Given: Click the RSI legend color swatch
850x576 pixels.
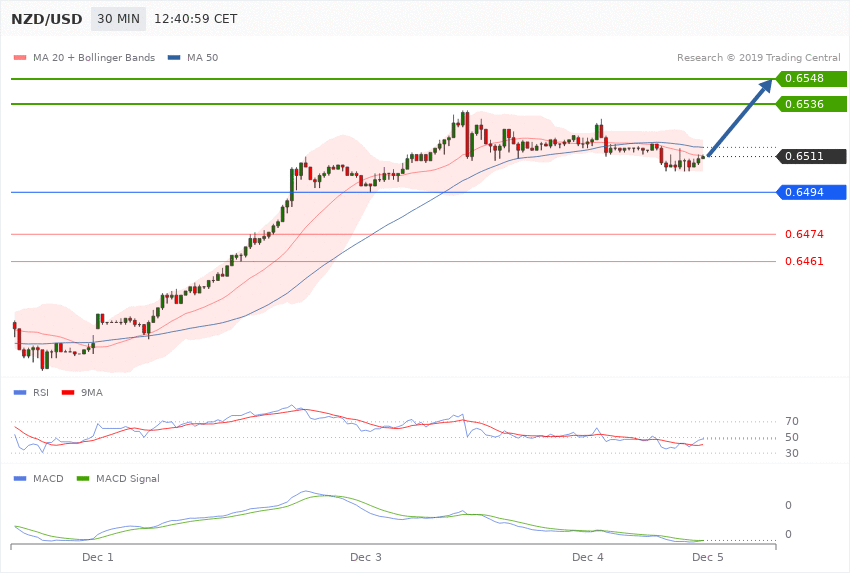Looking at the screenshot, I should click(x=20, y=392).
